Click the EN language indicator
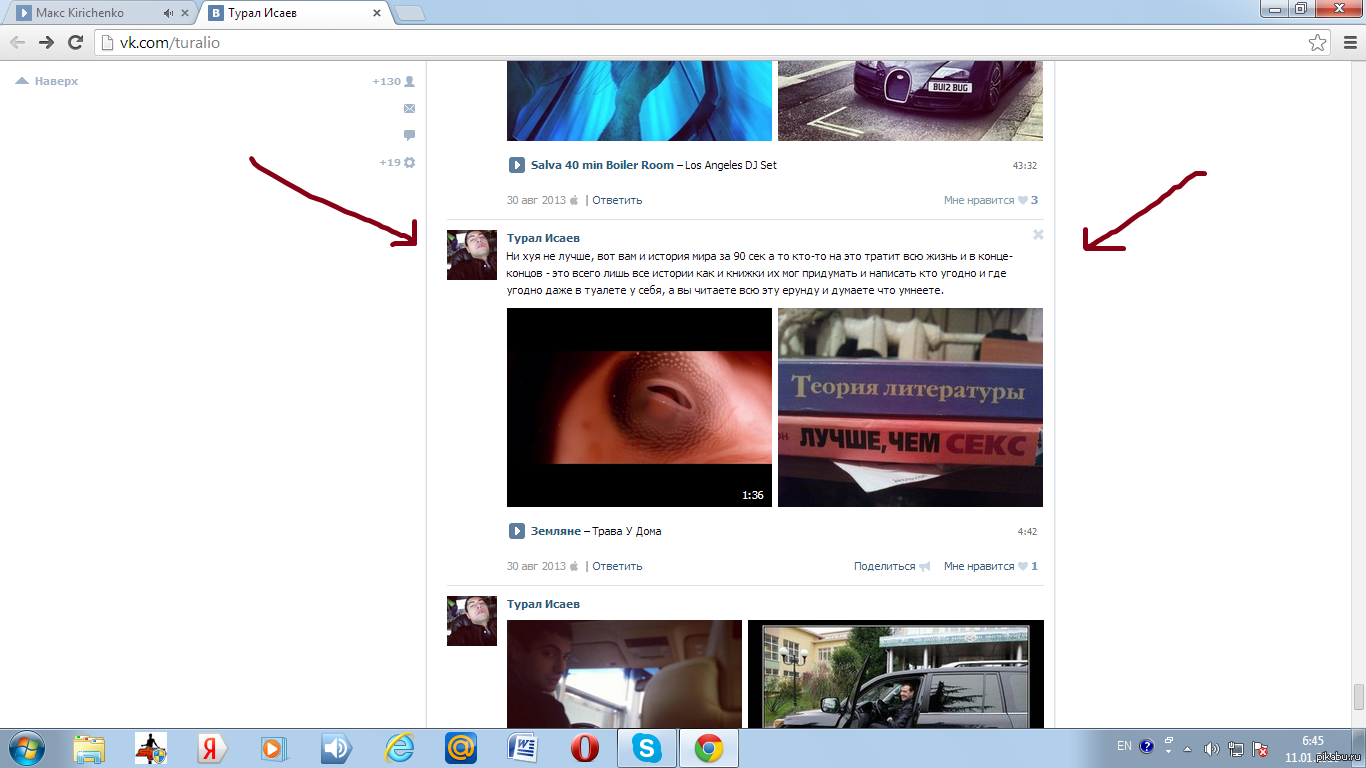The width and height of the screenshot is (1366, 768). pyautogui.click(x=1124, y=746)
